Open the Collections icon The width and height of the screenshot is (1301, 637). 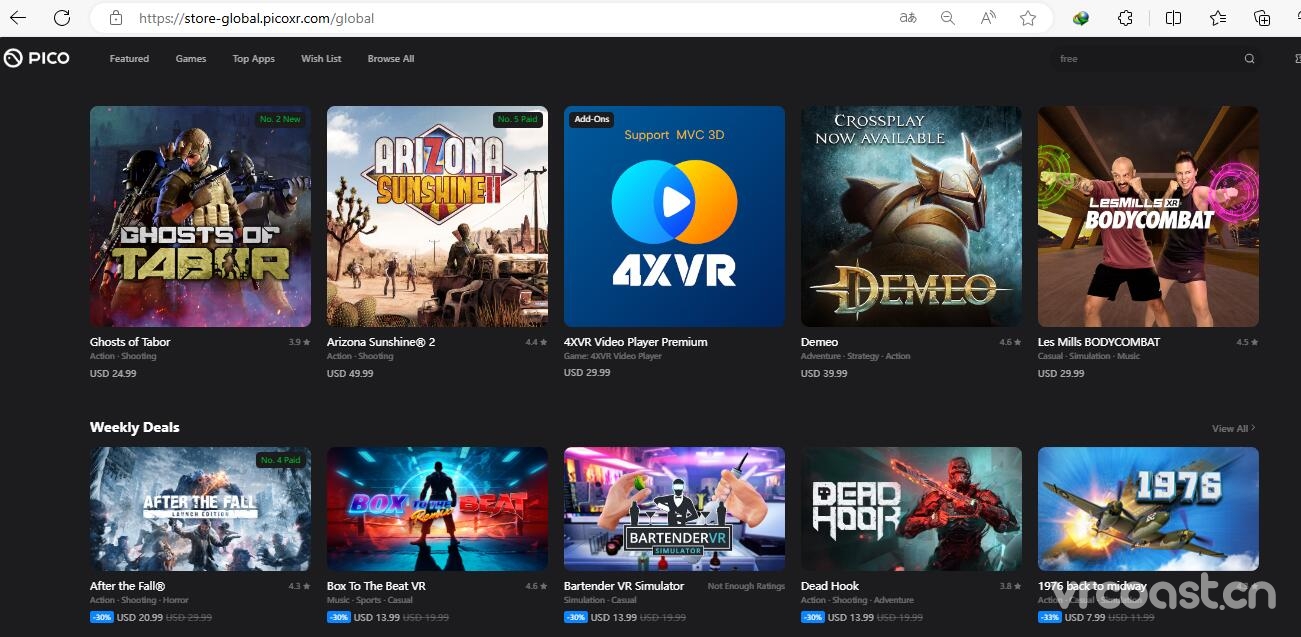point(1262,18)
